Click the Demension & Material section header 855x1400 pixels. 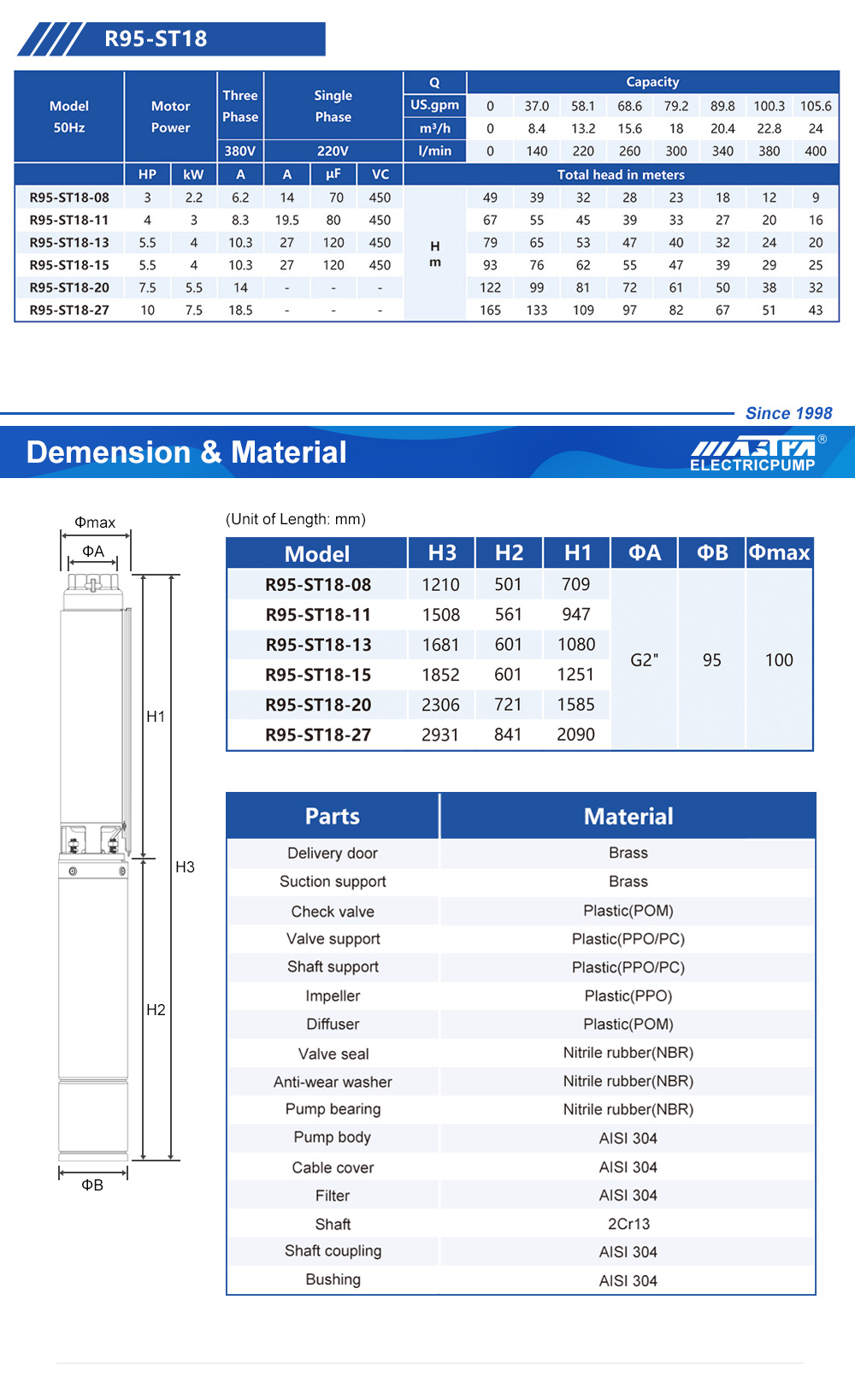tap(186, 452)
